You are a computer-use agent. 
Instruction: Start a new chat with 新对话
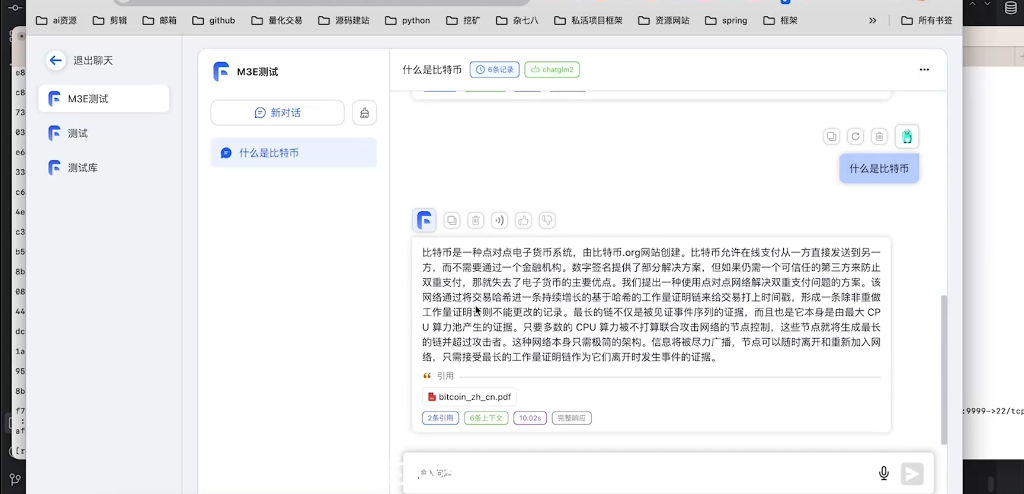(x=277, y=113)
